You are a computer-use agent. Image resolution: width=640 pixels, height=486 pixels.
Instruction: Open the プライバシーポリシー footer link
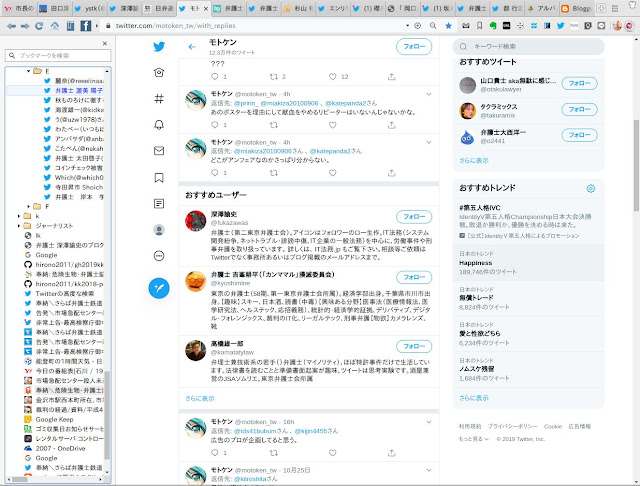point(512,426)
